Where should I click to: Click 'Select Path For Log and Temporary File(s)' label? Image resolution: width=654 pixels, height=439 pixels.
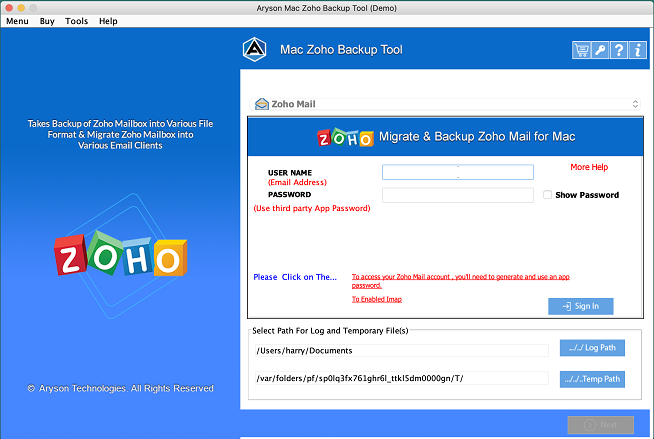[x=330, y=331]
